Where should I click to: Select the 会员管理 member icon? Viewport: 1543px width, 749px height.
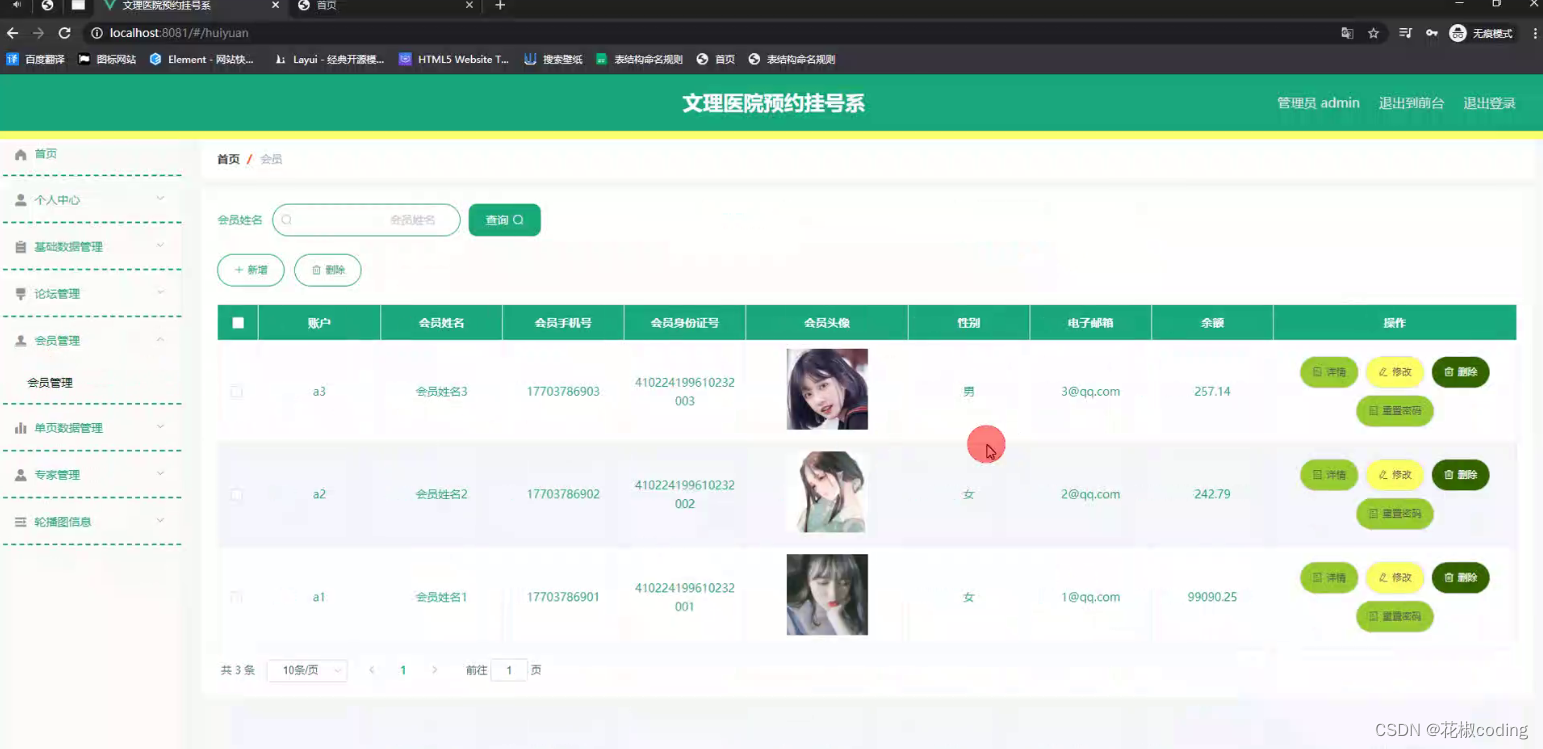coord(21,340)
